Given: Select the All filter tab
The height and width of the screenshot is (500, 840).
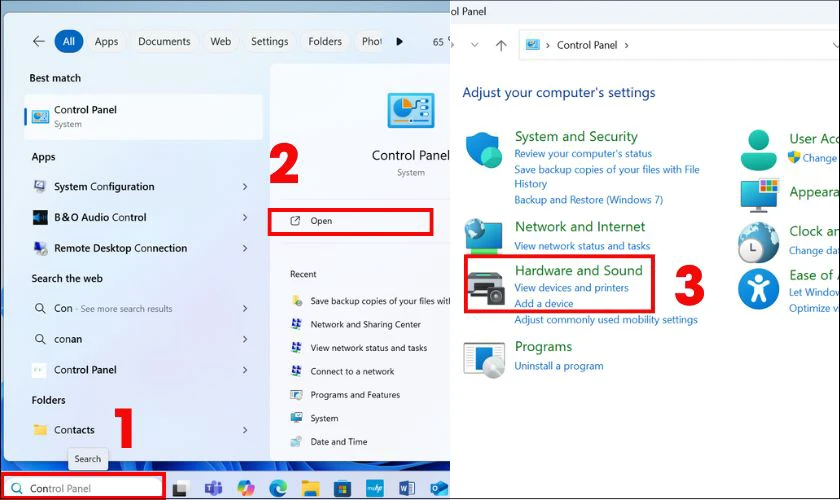Looking at the screenshot, I should (x=69, y=41).
